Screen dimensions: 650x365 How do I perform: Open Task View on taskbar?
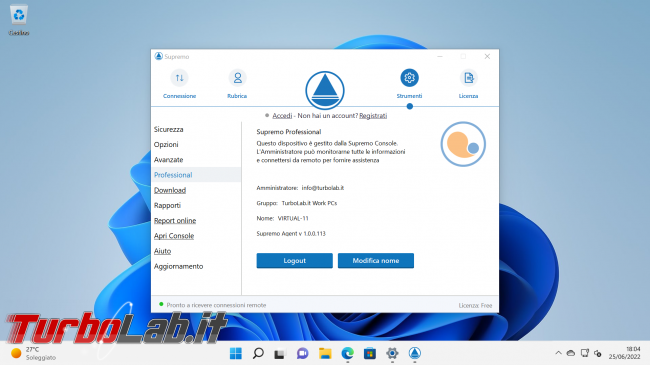pyautogui.click(x=280, y=353)
